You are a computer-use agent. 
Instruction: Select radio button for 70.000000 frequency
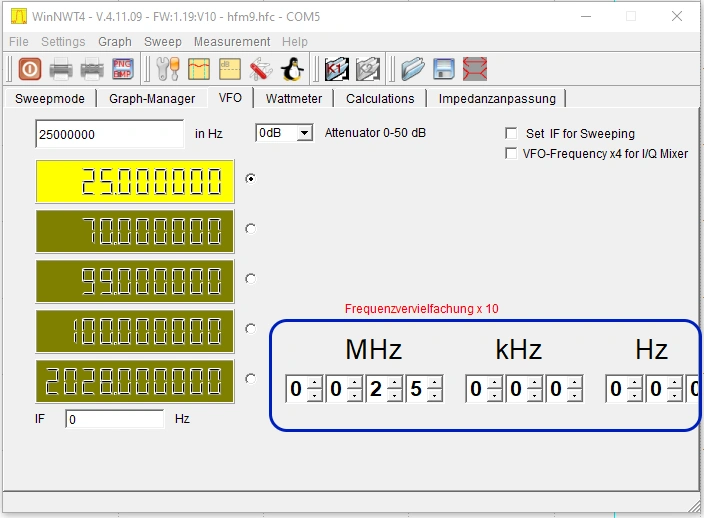point(250,228)
